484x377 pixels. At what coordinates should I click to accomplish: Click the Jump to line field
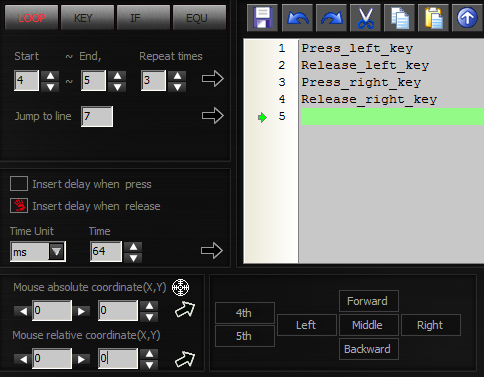(97, 116)
